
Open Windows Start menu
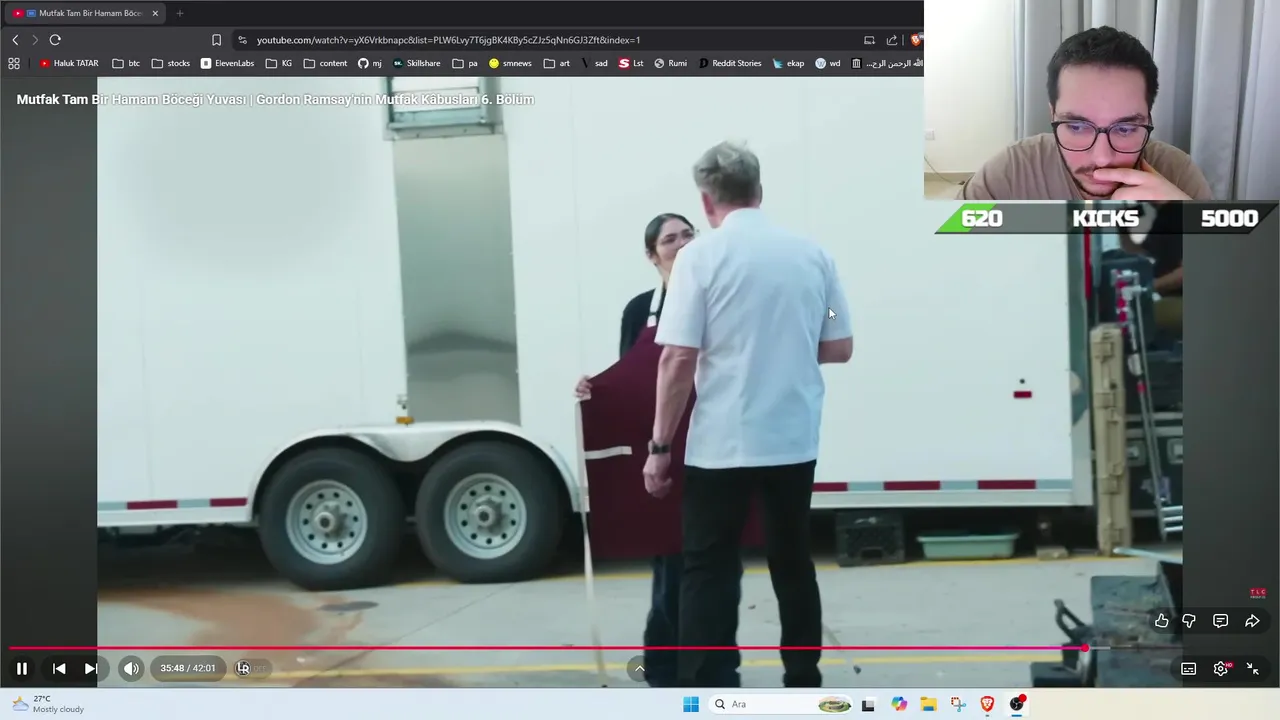coord(691,704)
